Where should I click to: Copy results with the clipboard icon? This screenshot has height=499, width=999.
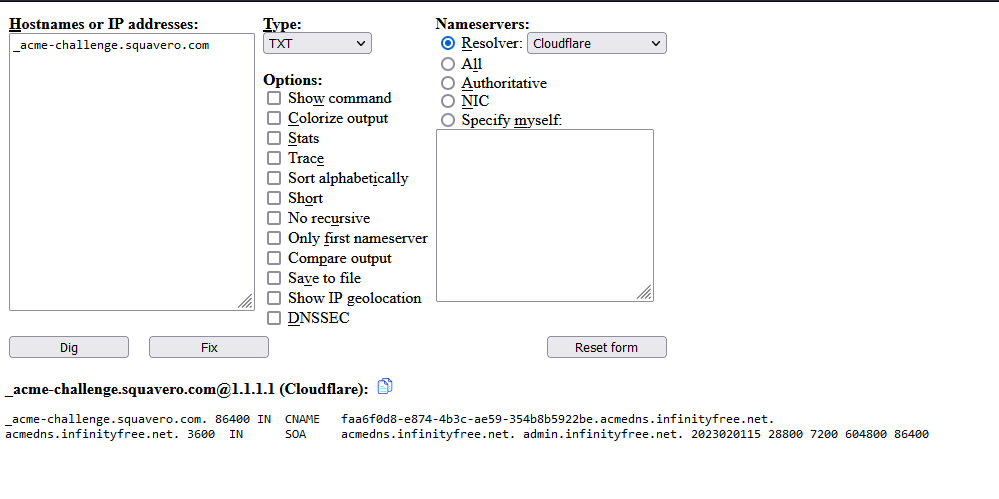pos(385,386)
